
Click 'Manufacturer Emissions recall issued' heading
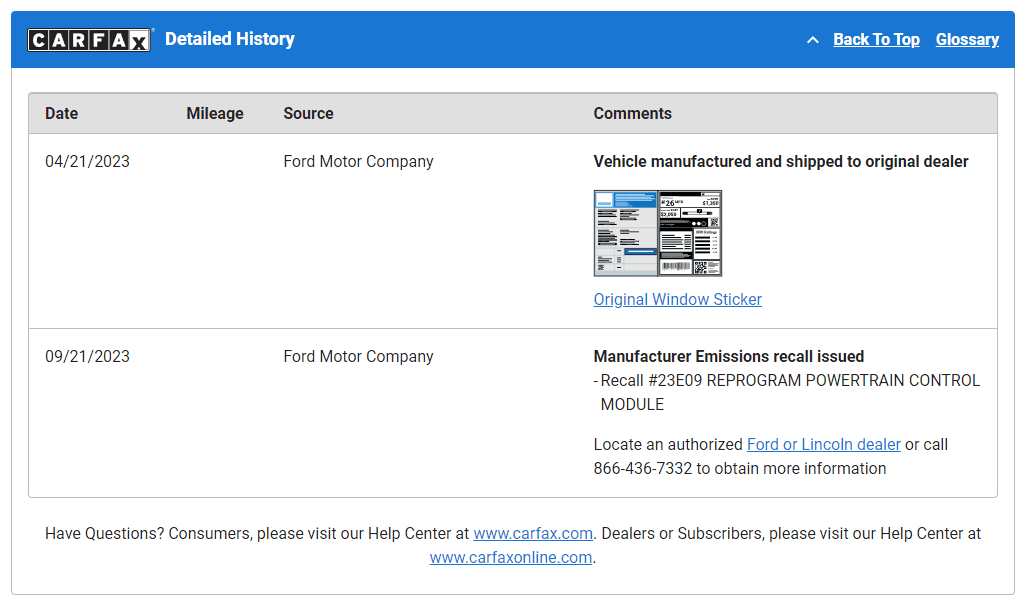(x=728, y=357)
